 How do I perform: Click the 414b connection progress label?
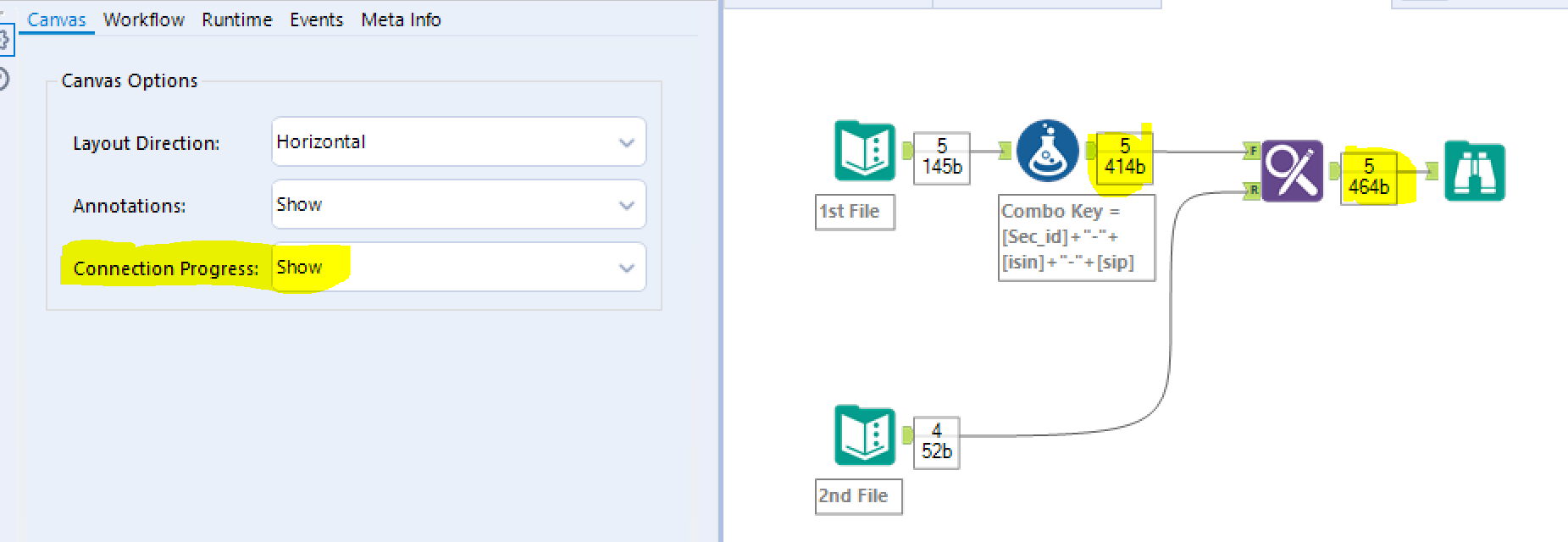[1124, 158]
